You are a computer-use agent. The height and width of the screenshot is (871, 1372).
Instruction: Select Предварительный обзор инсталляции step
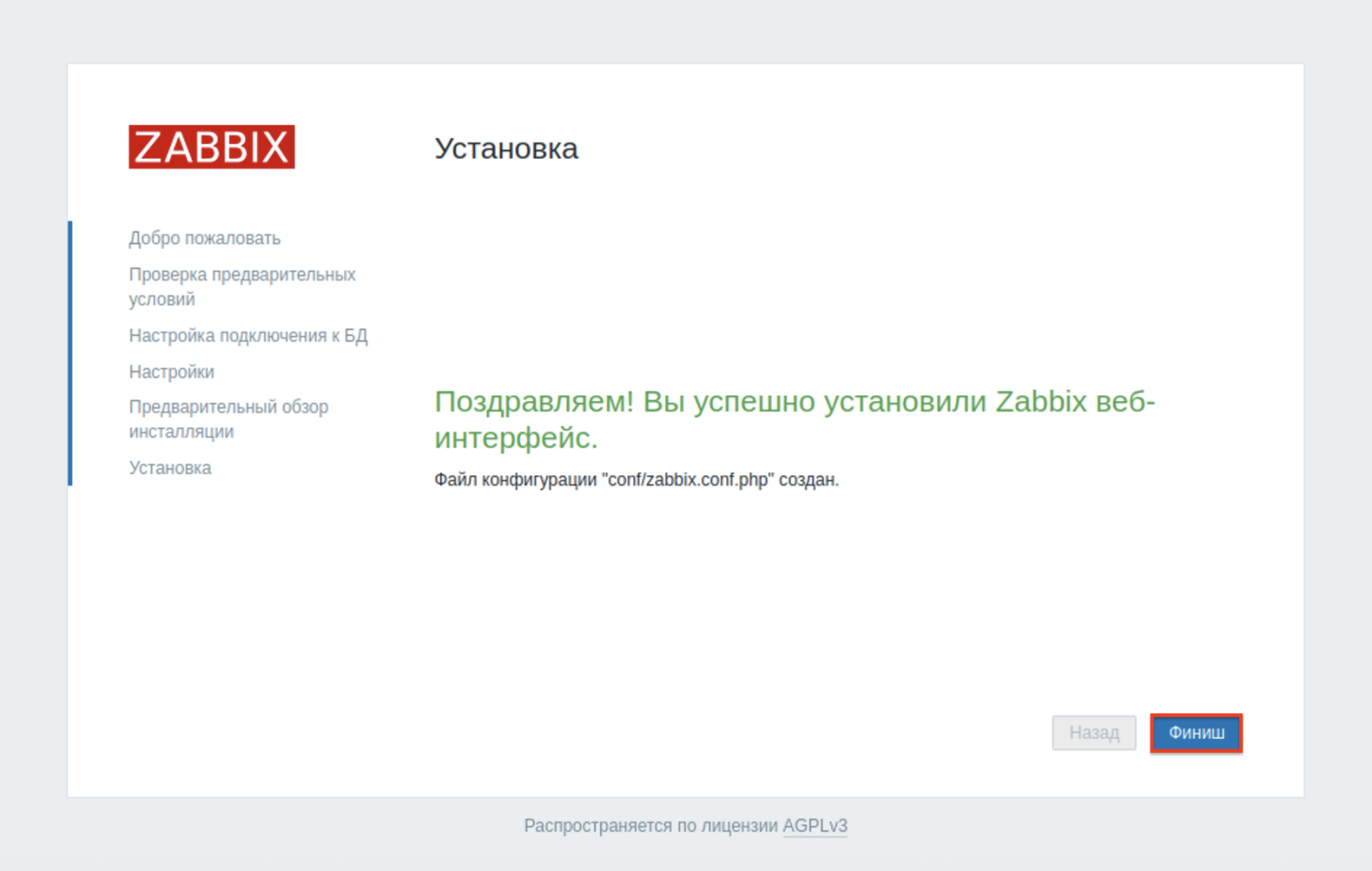(229, 419)
